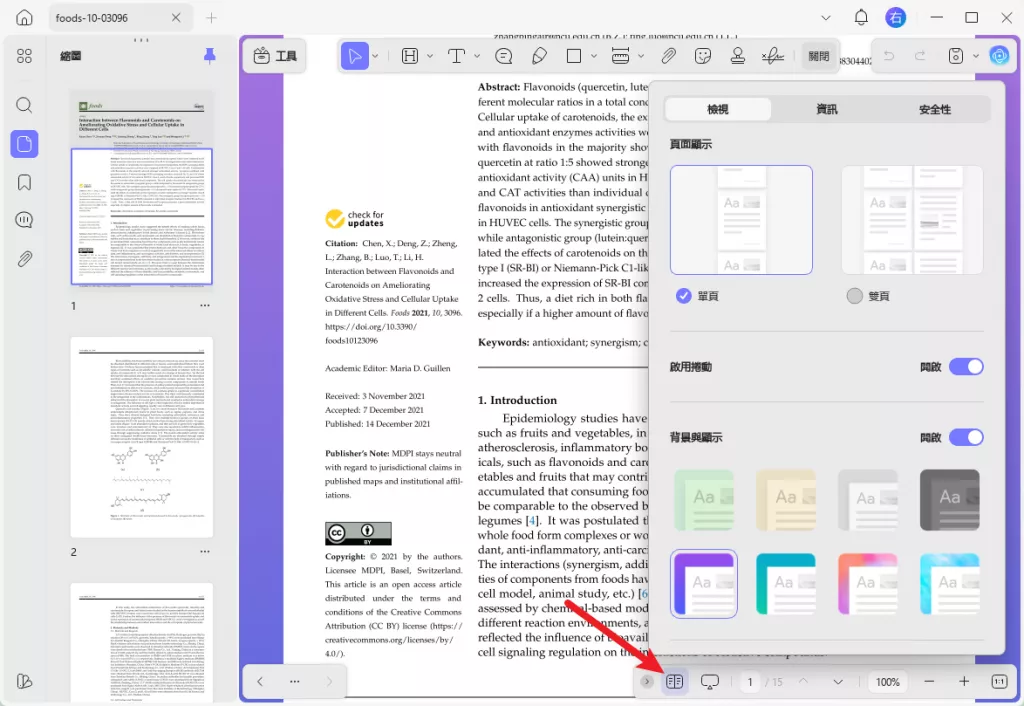Switch to the 安全性 tab

(935, 109)
